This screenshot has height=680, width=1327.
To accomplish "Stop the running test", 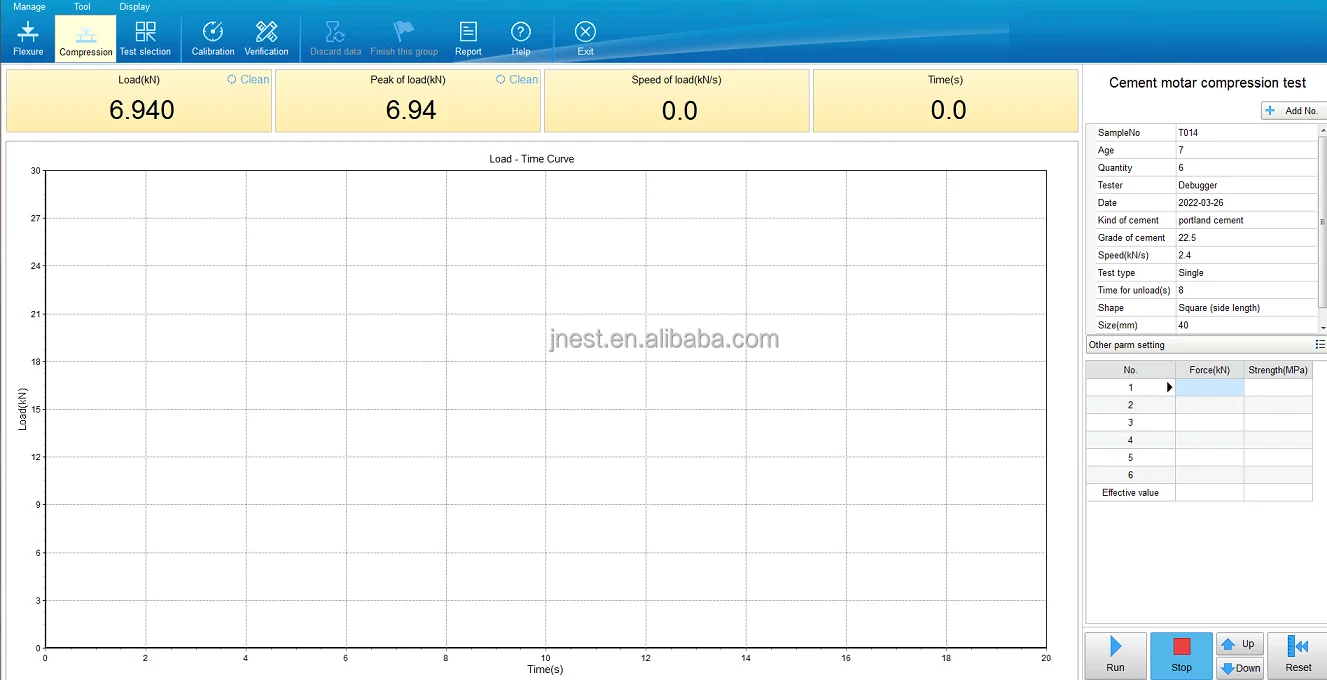I will click(1181, 655).
